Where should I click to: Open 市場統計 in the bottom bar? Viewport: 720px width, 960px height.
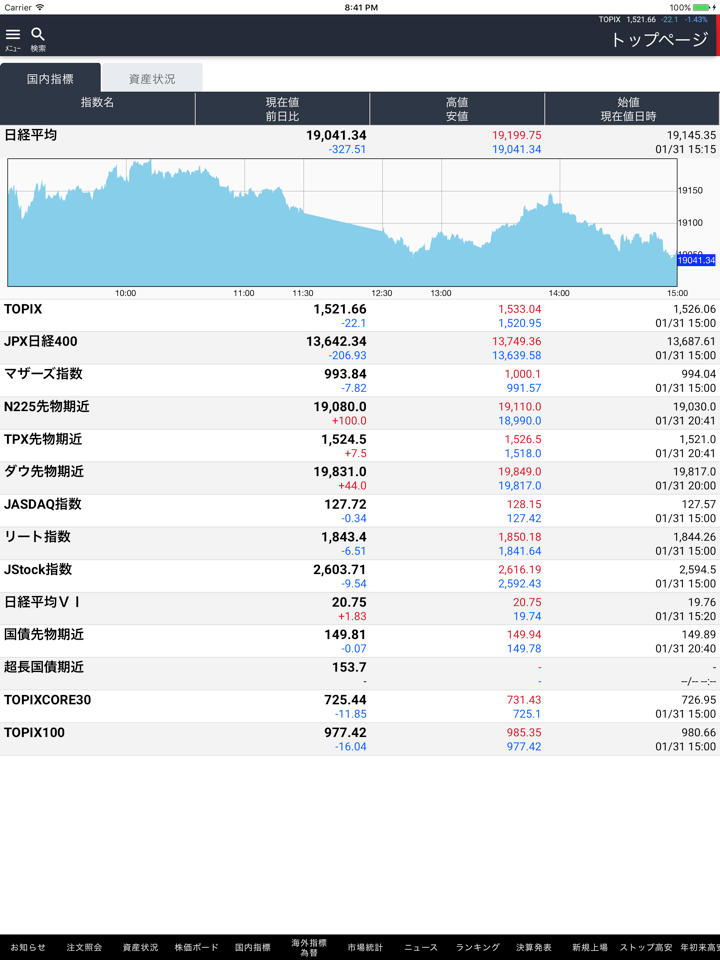[365, 947]
